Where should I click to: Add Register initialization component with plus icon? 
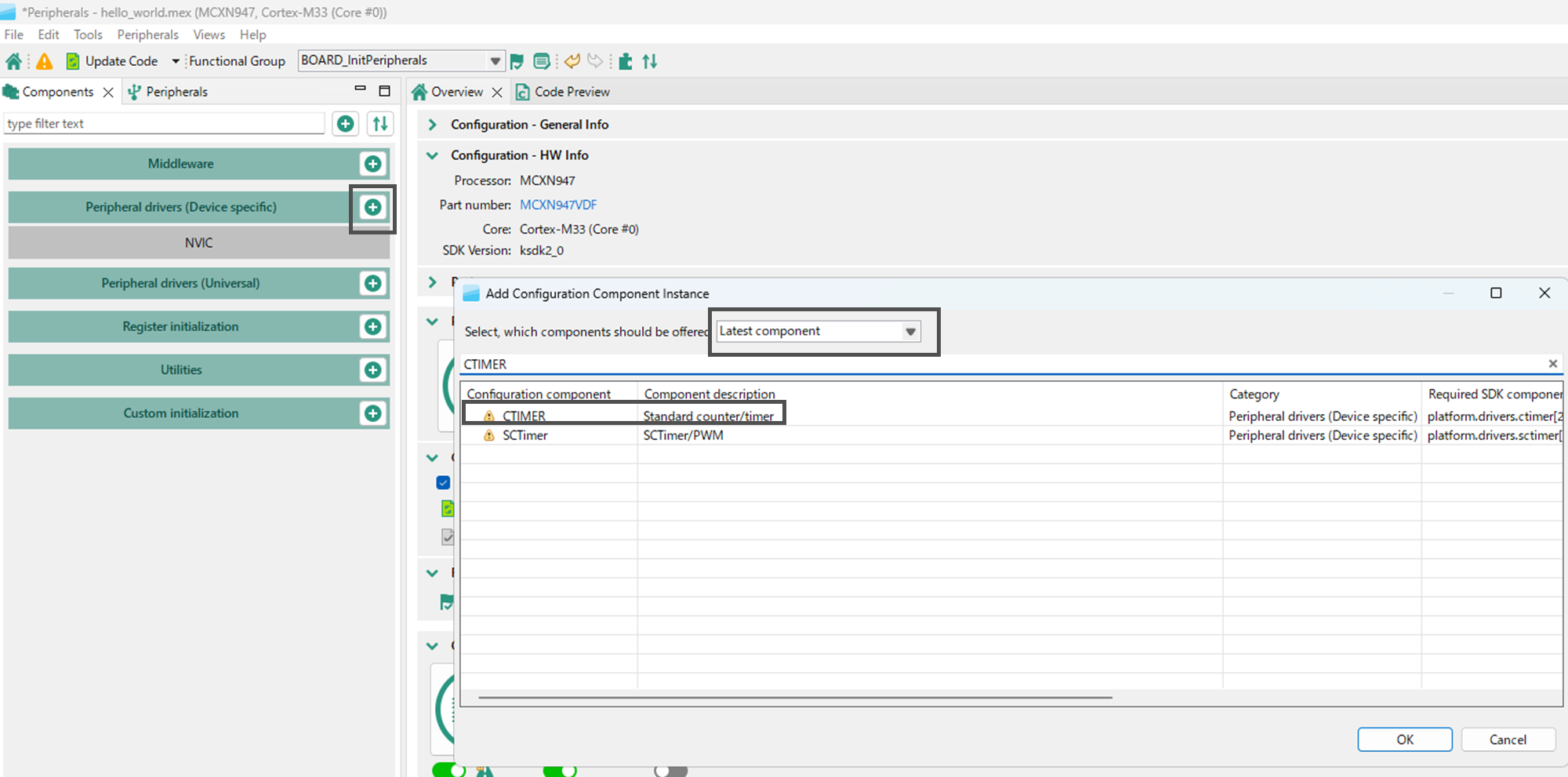(373, 327)
